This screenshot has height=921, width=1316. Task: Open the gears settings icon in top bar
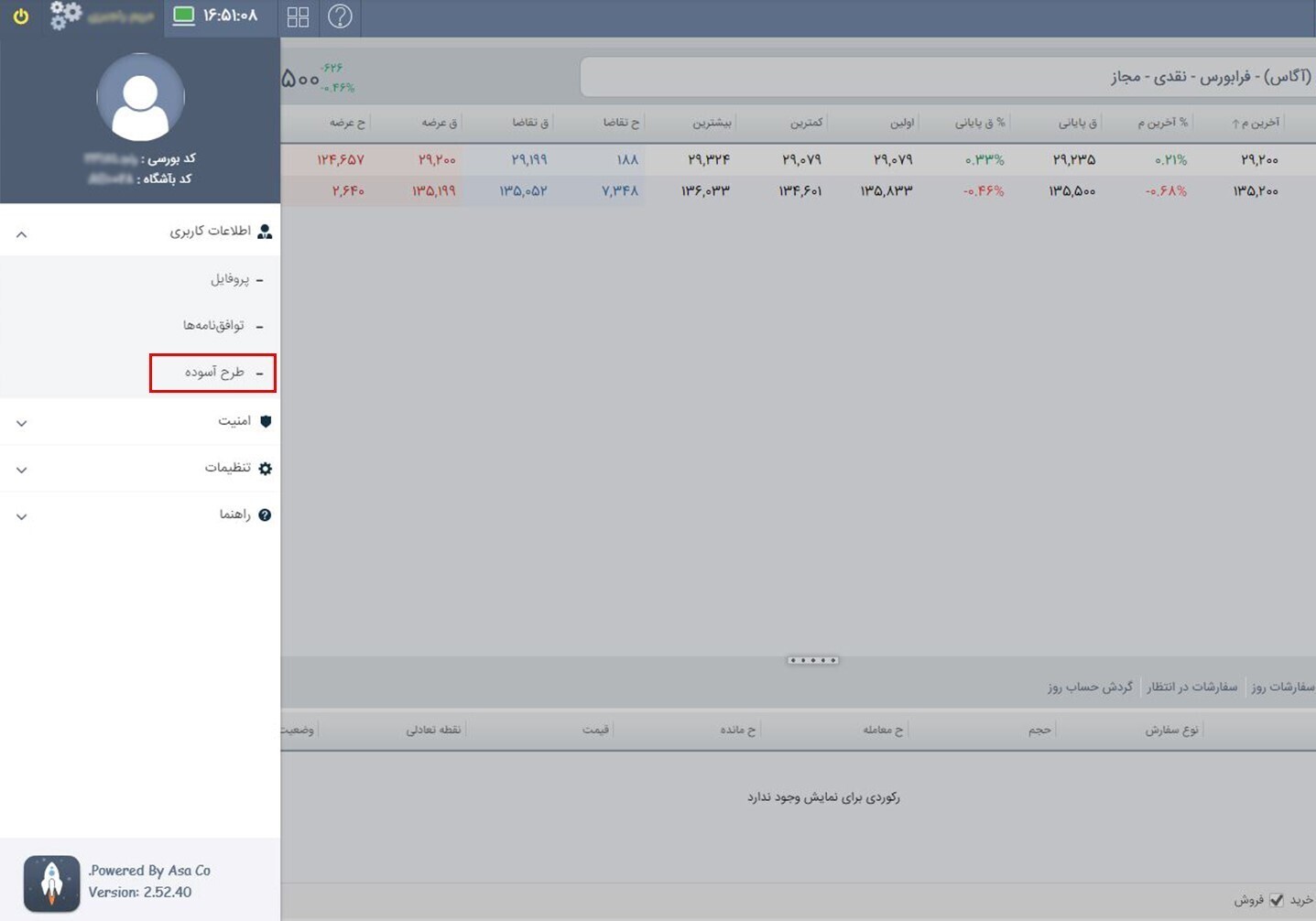[x=65, y=16]
